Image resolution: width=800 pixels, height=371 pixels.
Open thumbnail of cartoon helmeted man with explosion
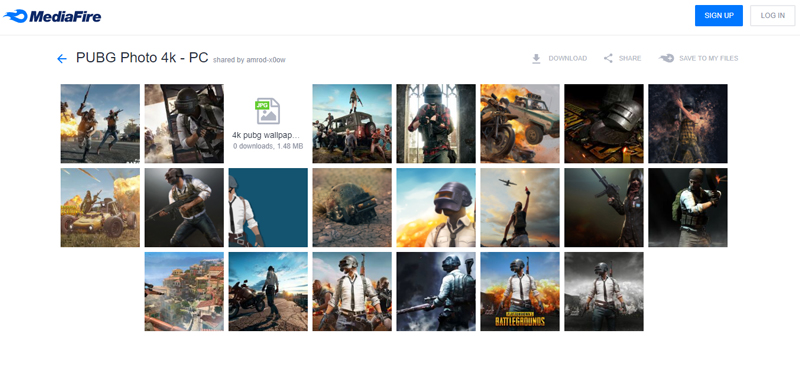point(436,208)
